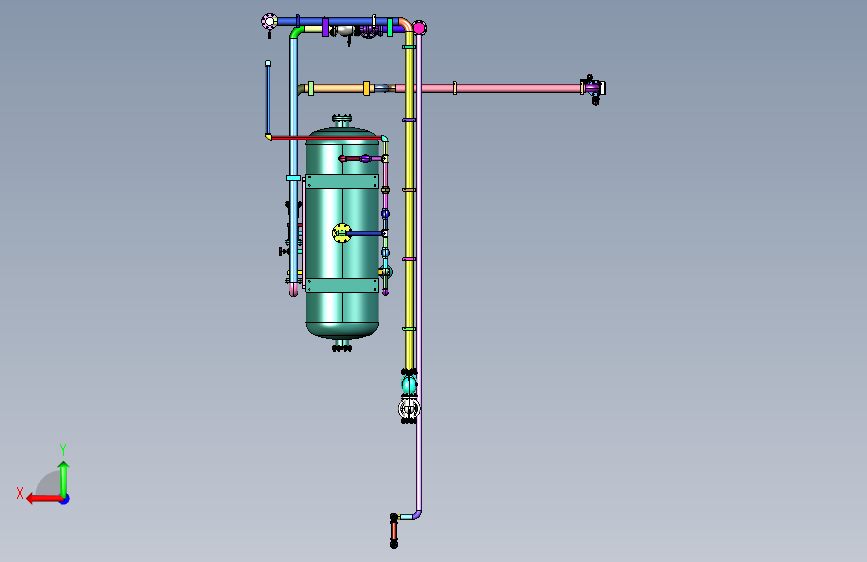Select the light blue vertical pipe beside tank
Screen dimensions: 867x562
point(293,160)
